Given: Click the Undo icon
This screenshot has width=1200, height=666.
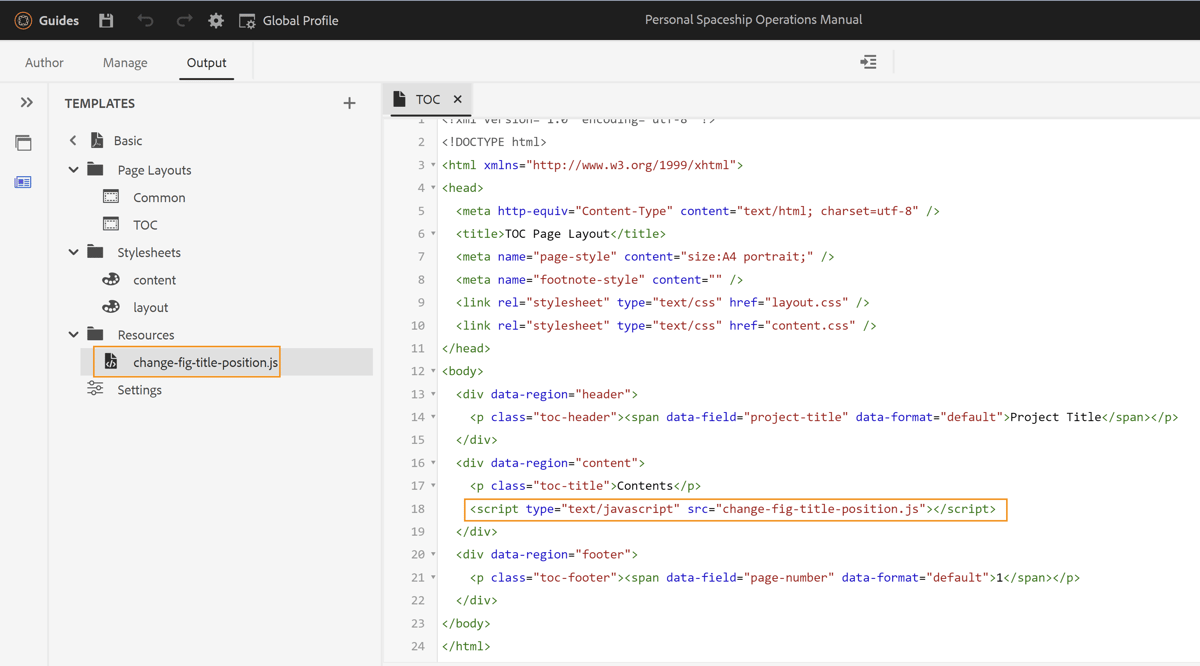Looking at the screenshot, I should tap(145, 20).
